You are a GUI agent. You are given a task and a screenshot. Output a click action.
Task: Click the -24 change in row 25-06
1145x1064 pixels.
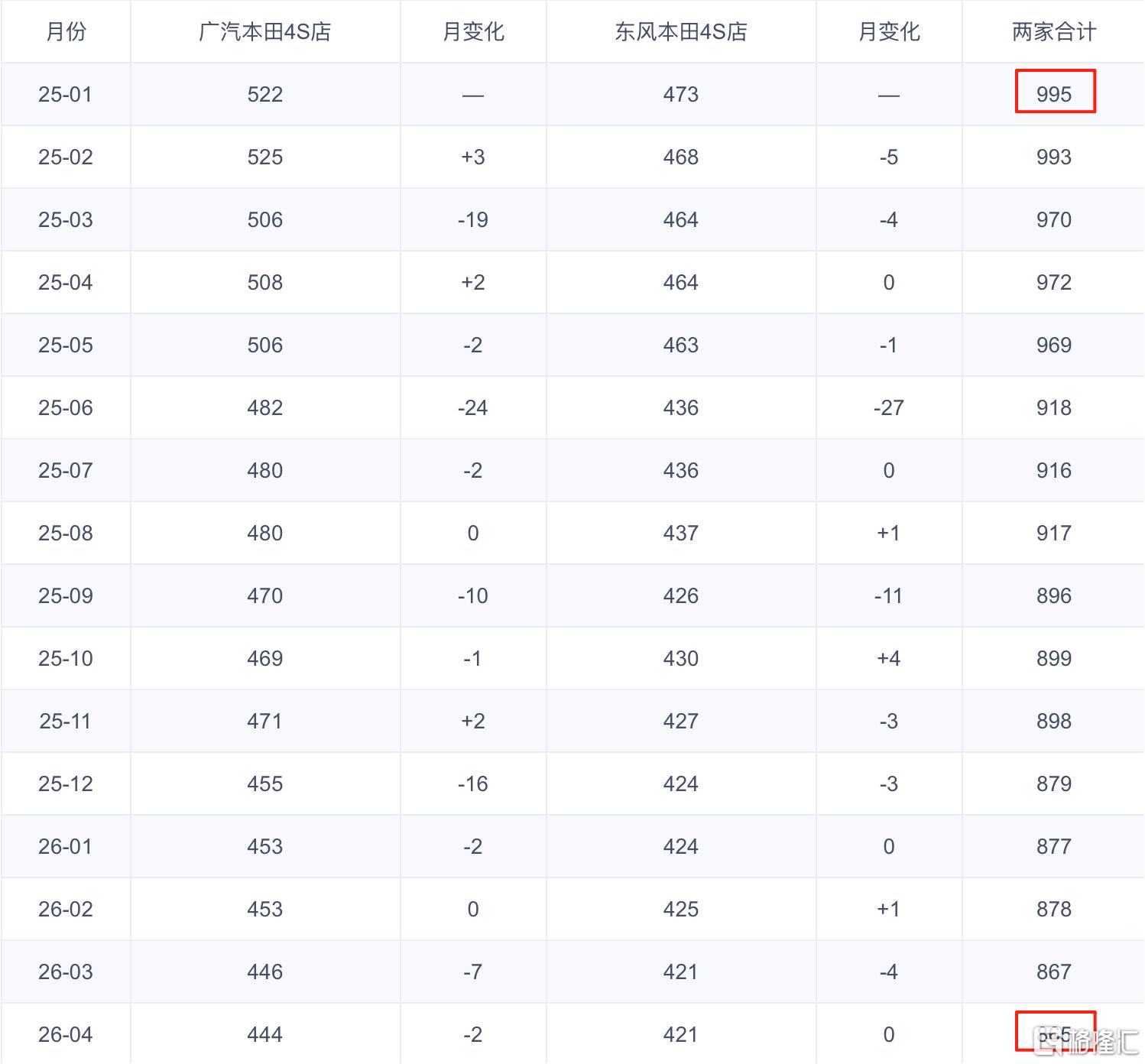pyautogui.click(x=473, y=407)
